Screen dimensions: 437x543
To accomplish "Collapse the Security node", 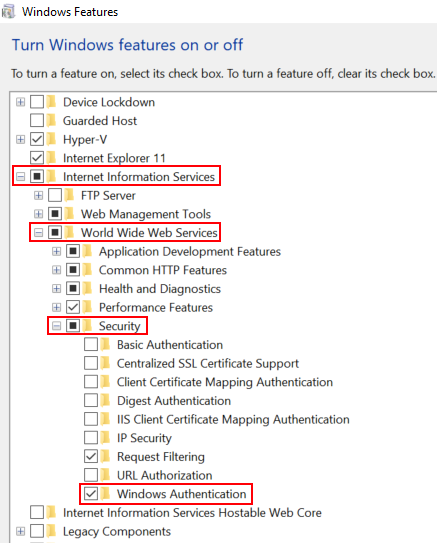I will coord(56,326).
